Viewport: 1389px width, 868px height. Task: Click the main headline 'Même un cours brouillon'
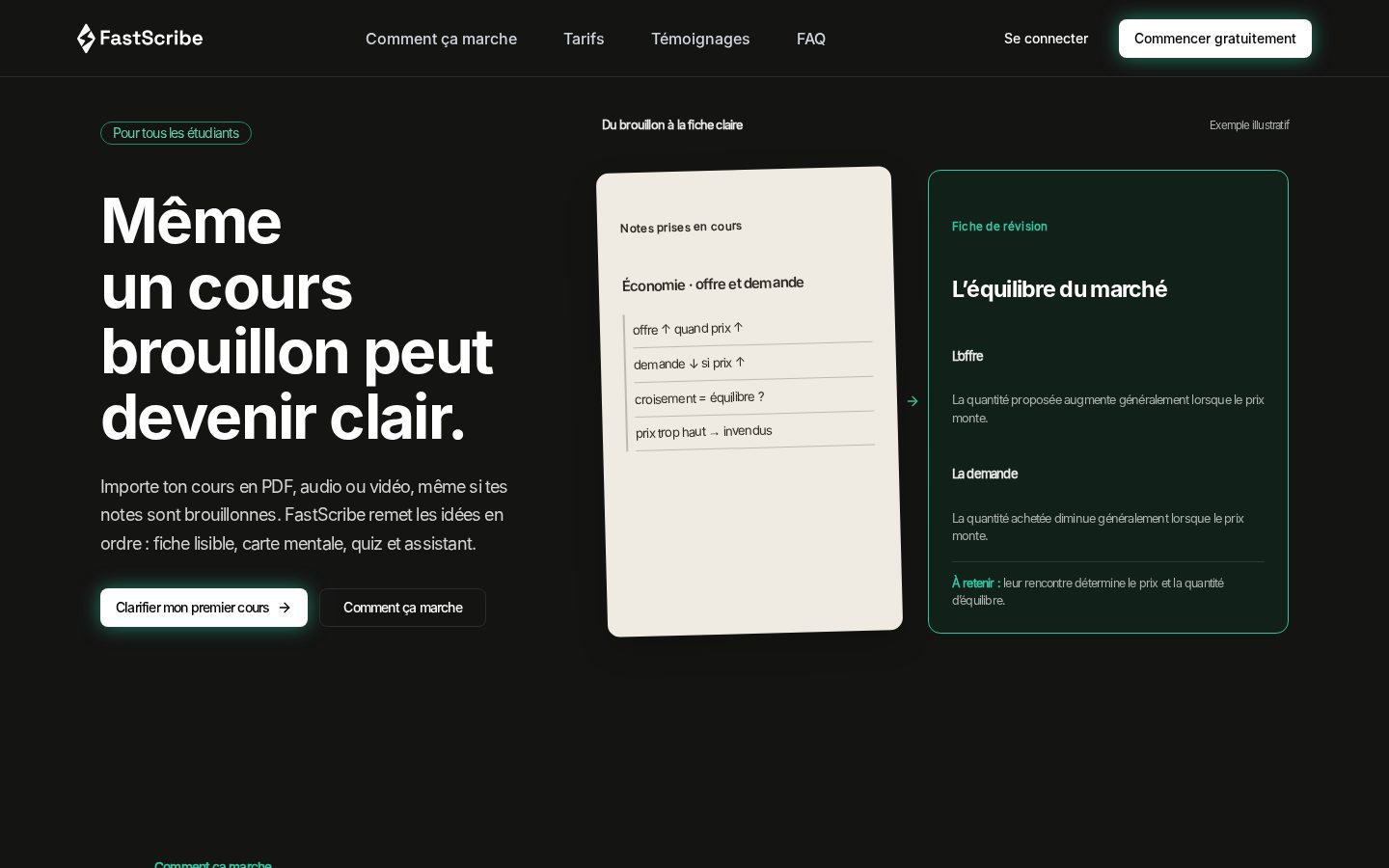[x=297, y=318]
